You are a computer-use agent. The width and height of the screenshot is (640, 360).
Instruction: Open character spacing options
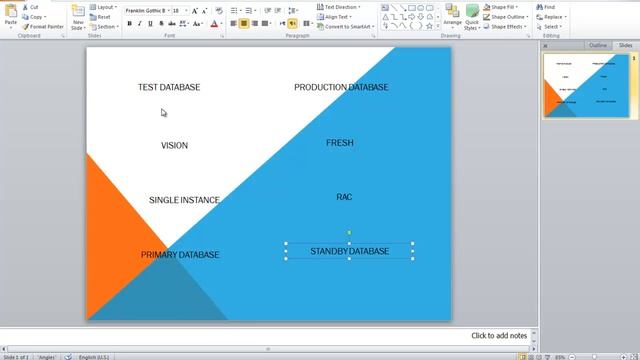[184, 24]
